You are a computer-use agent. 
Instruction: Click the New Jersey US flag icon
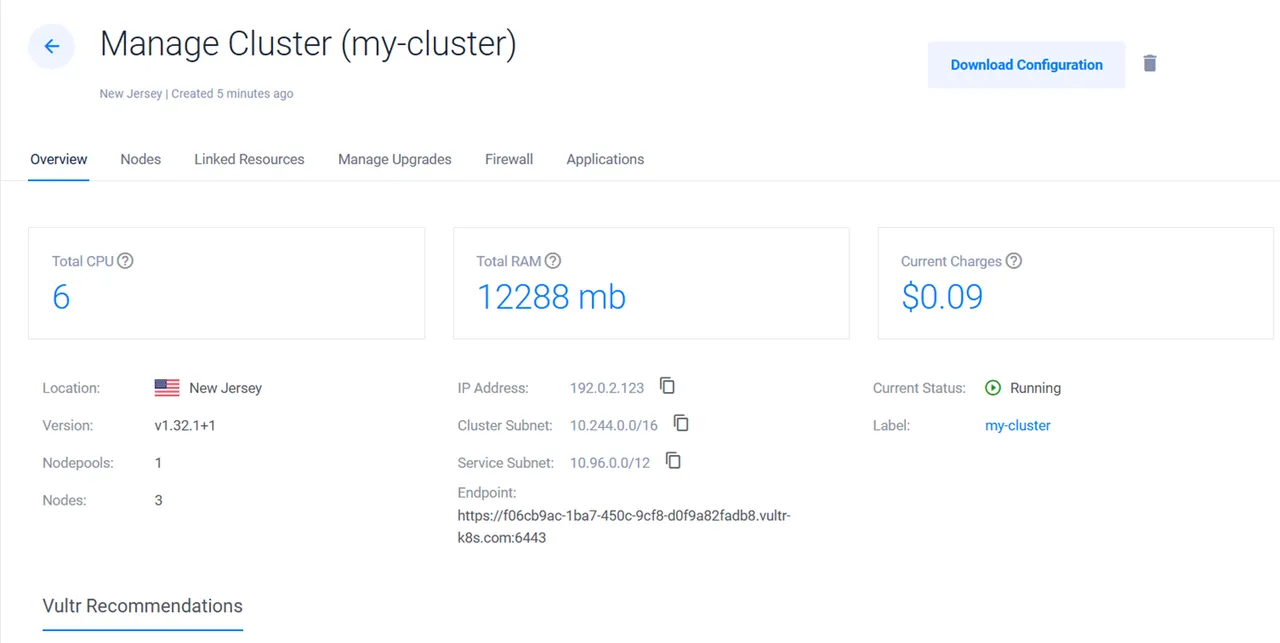167,388
